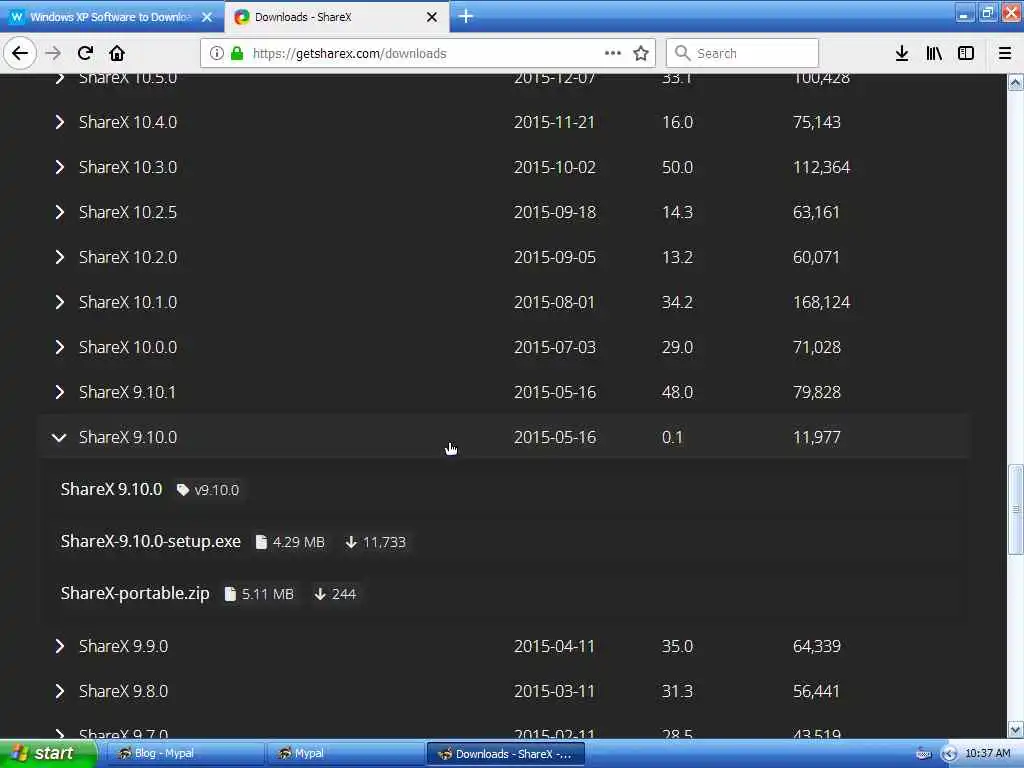1024x768 pixels.
Task: Click the 11,733 download count text
Action: pos(384,542)
